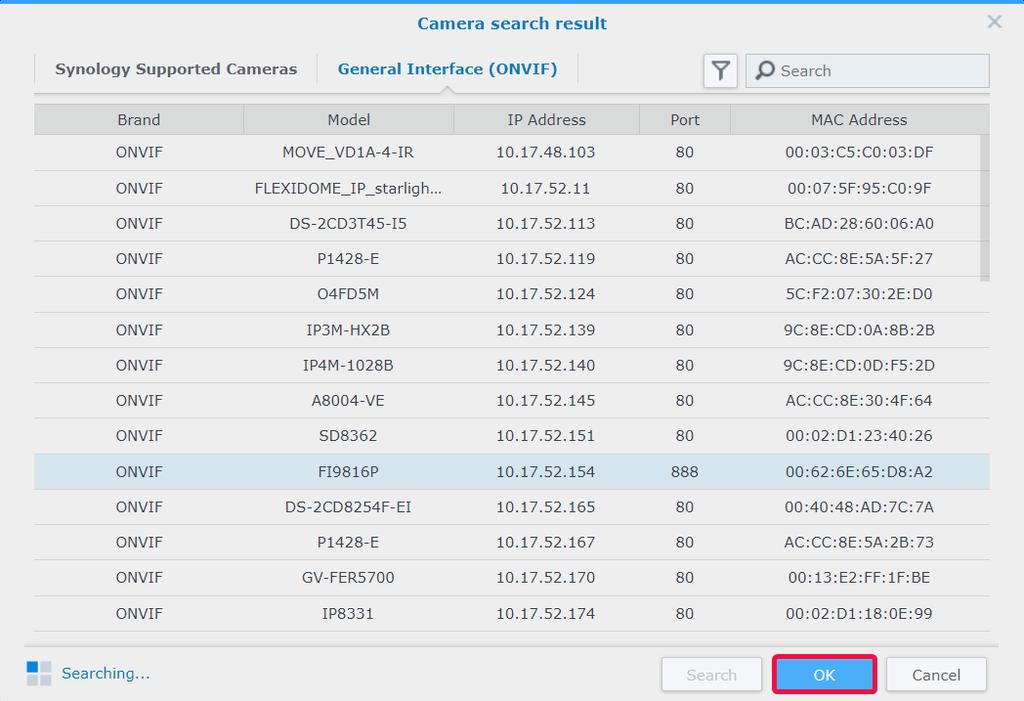Select the highlighted FI9816P camera
The image size is (1024, 701).
coord(511,472)
